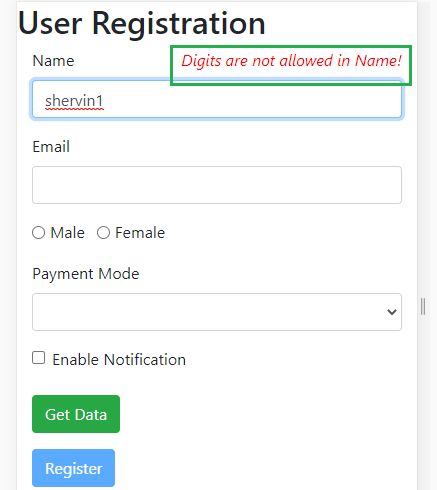Screen dimensions: 437x490
Task: Click the Enable Notification label text
Action: coord(119,360)
